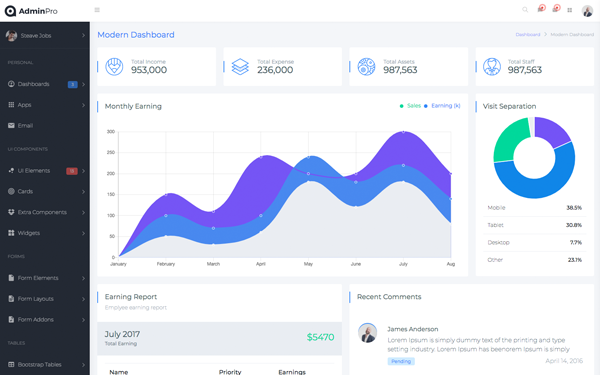600x375 pixels.
Task: Click the James Anderson commenter name
Action: click(x=412, y=329)
